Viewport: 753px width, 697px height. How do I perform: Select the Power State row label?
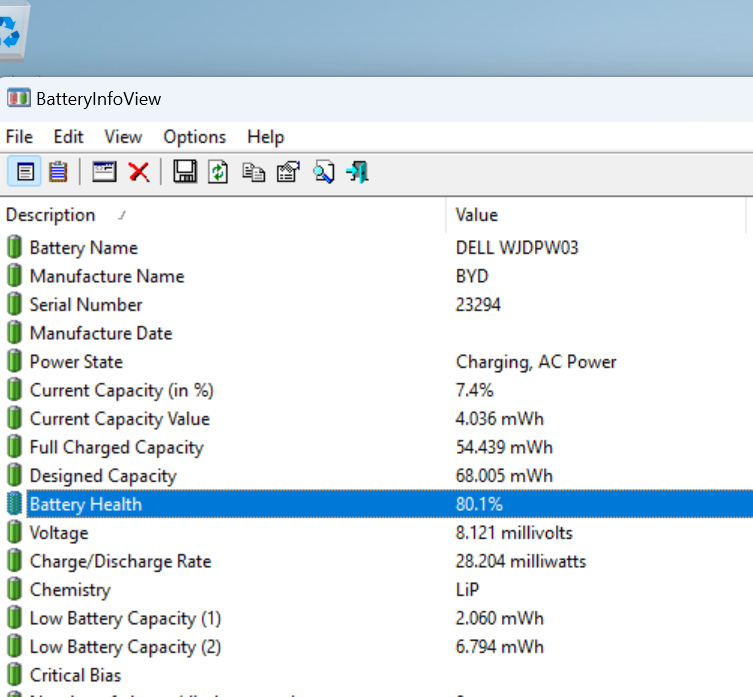(x=76, y=362)
